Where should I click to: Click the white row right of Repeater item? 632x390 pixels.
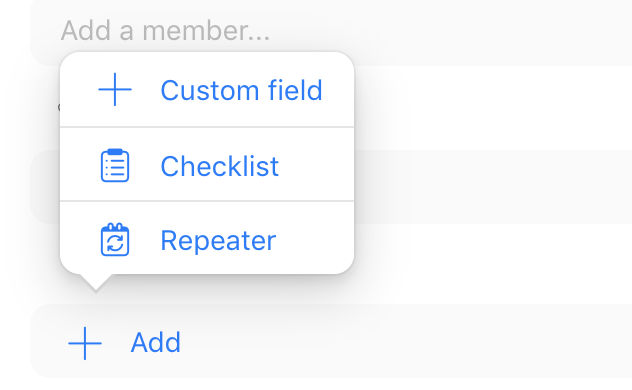click(492, 264)
